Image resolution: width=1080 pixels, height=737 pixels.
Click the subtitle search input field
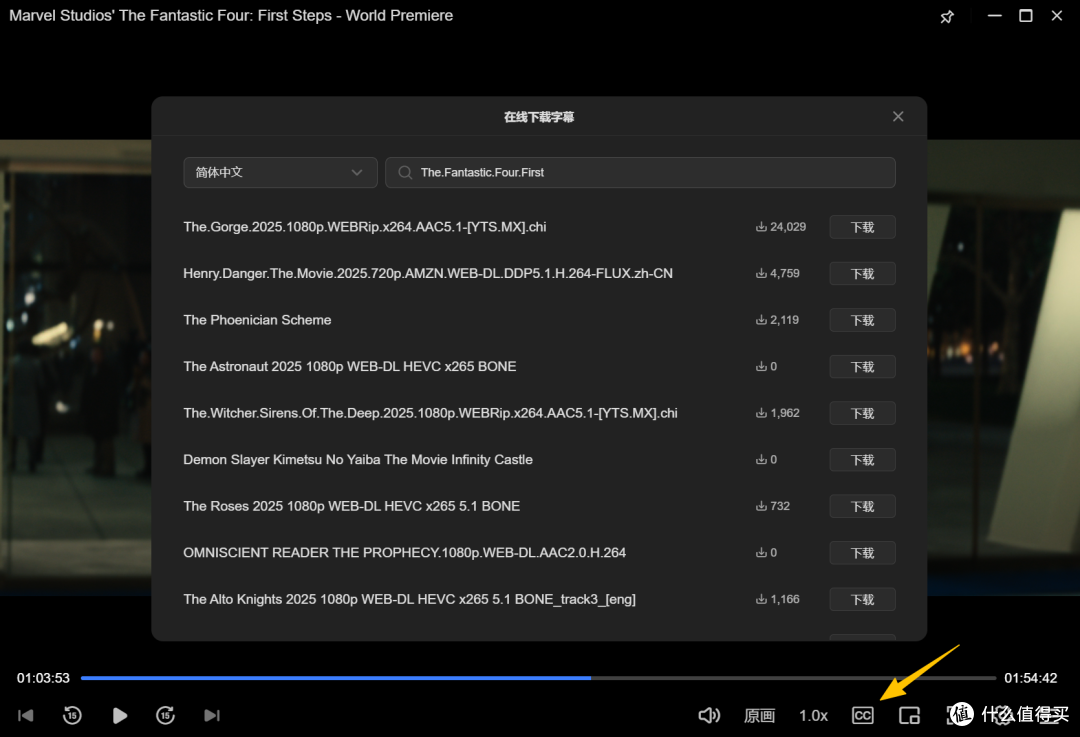(640, 172)
